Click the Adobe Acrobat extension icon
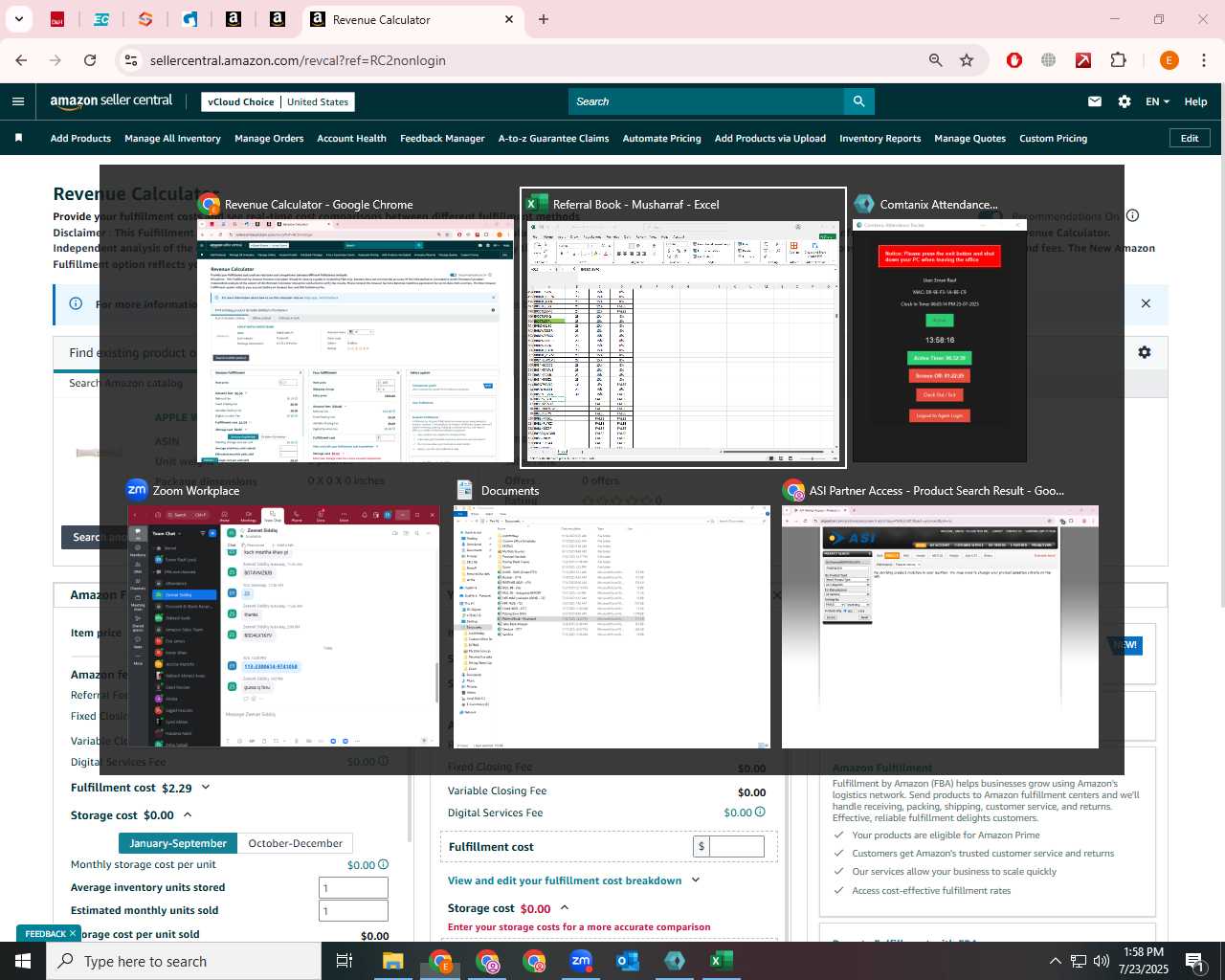1225x980 pixels. coord(1083,60)
